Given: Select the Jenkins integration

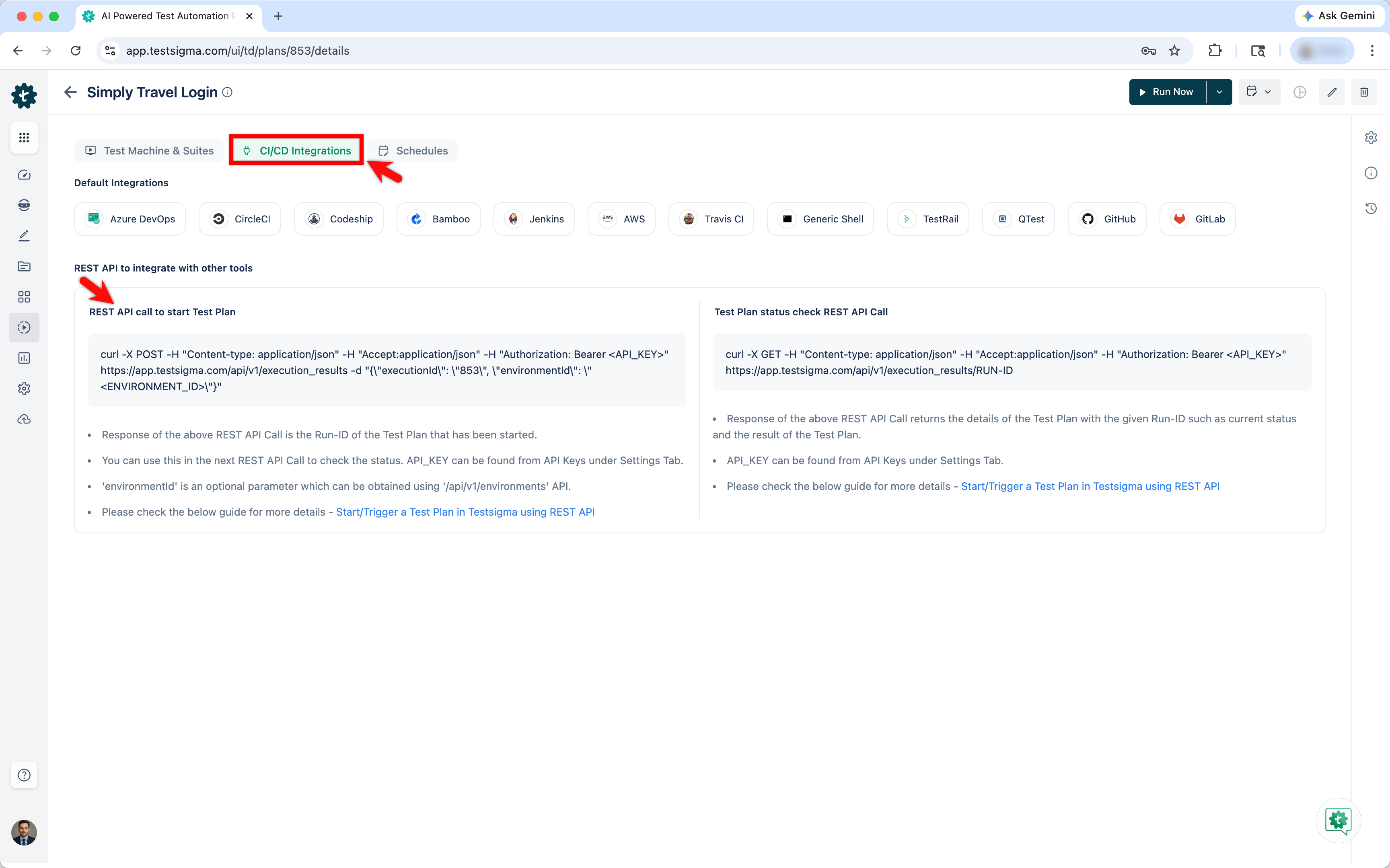Looking at the screenshot, I should pos(534,219).
